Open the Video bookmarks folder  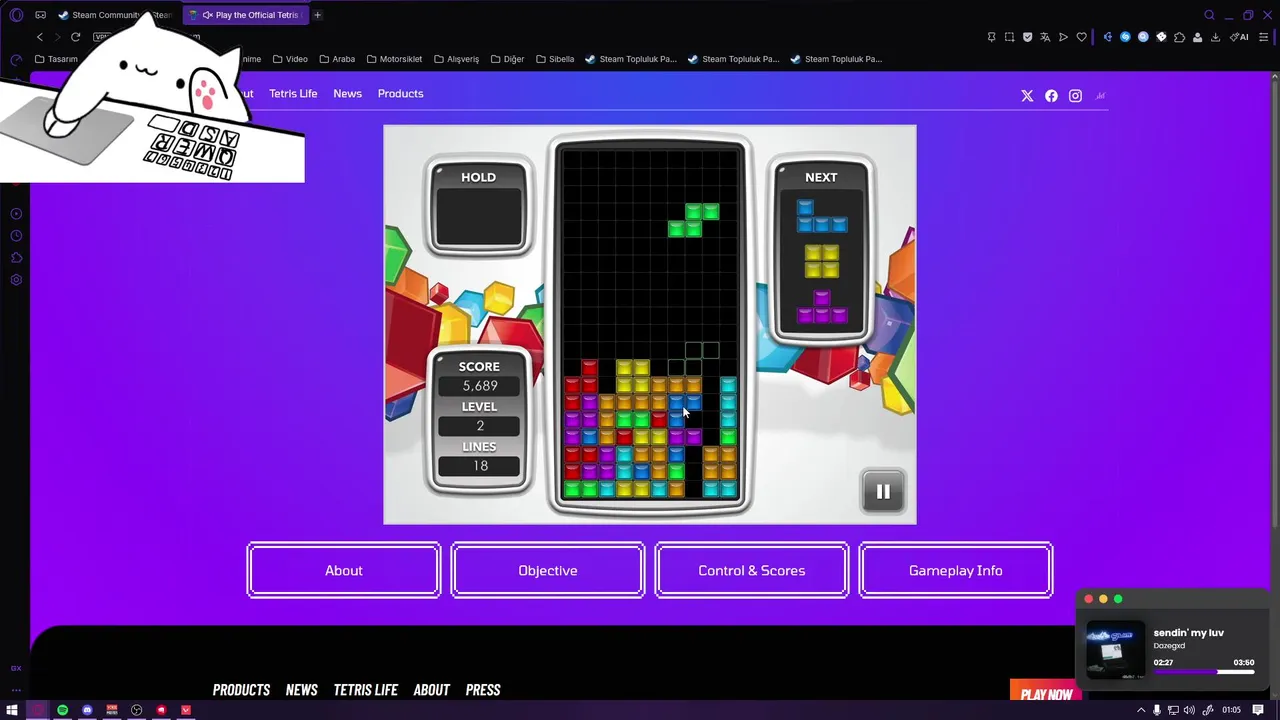coord(290,59)
